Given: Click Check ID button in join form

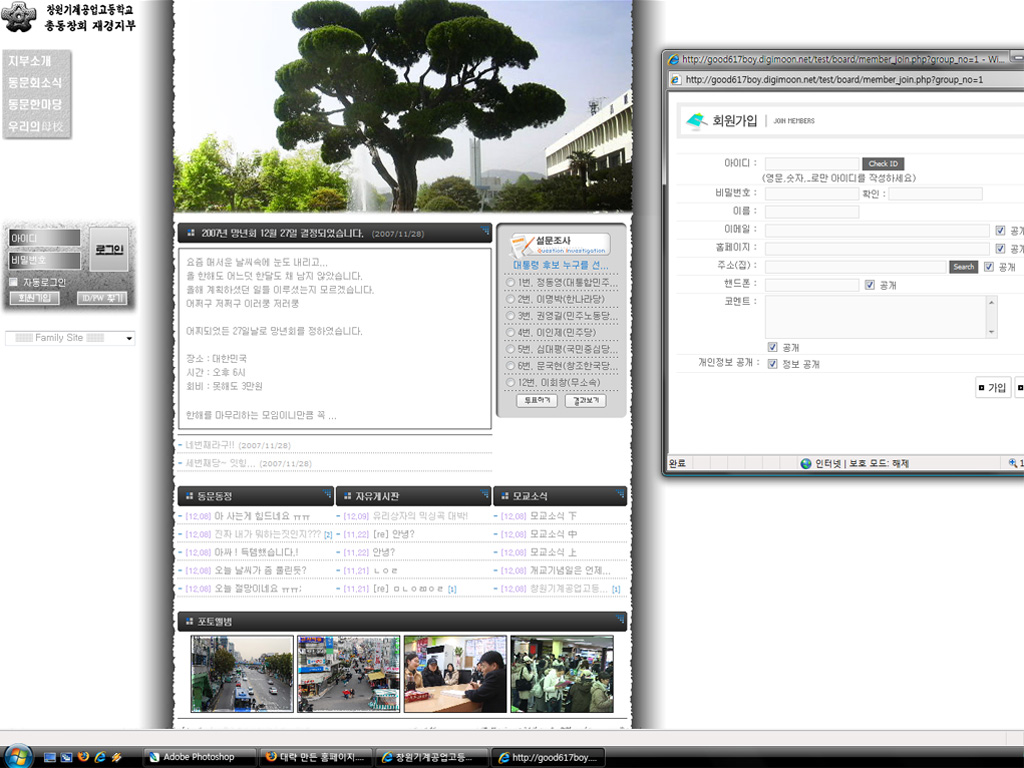Looking at the screenshot, I should click(x=883, y=163).
